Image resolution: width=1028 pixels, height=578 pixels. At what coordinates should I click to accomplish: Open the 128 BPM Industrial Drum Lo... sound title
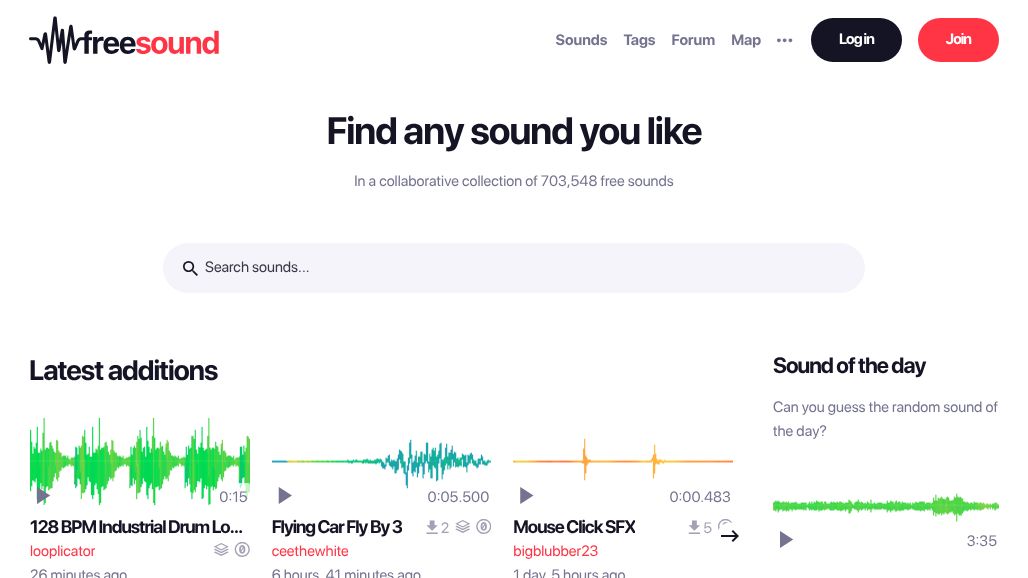click(136, 527)
